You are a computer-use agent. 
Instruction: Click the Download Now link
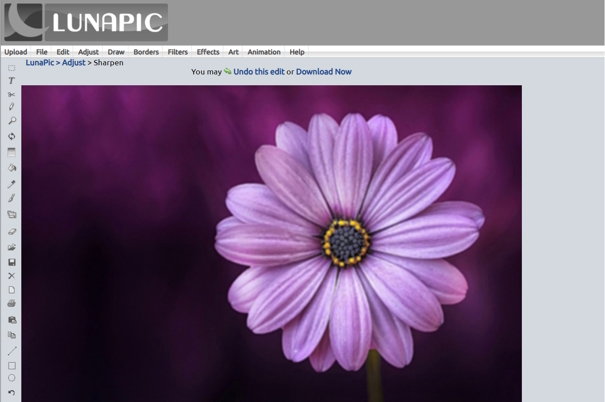click(324, 71)
